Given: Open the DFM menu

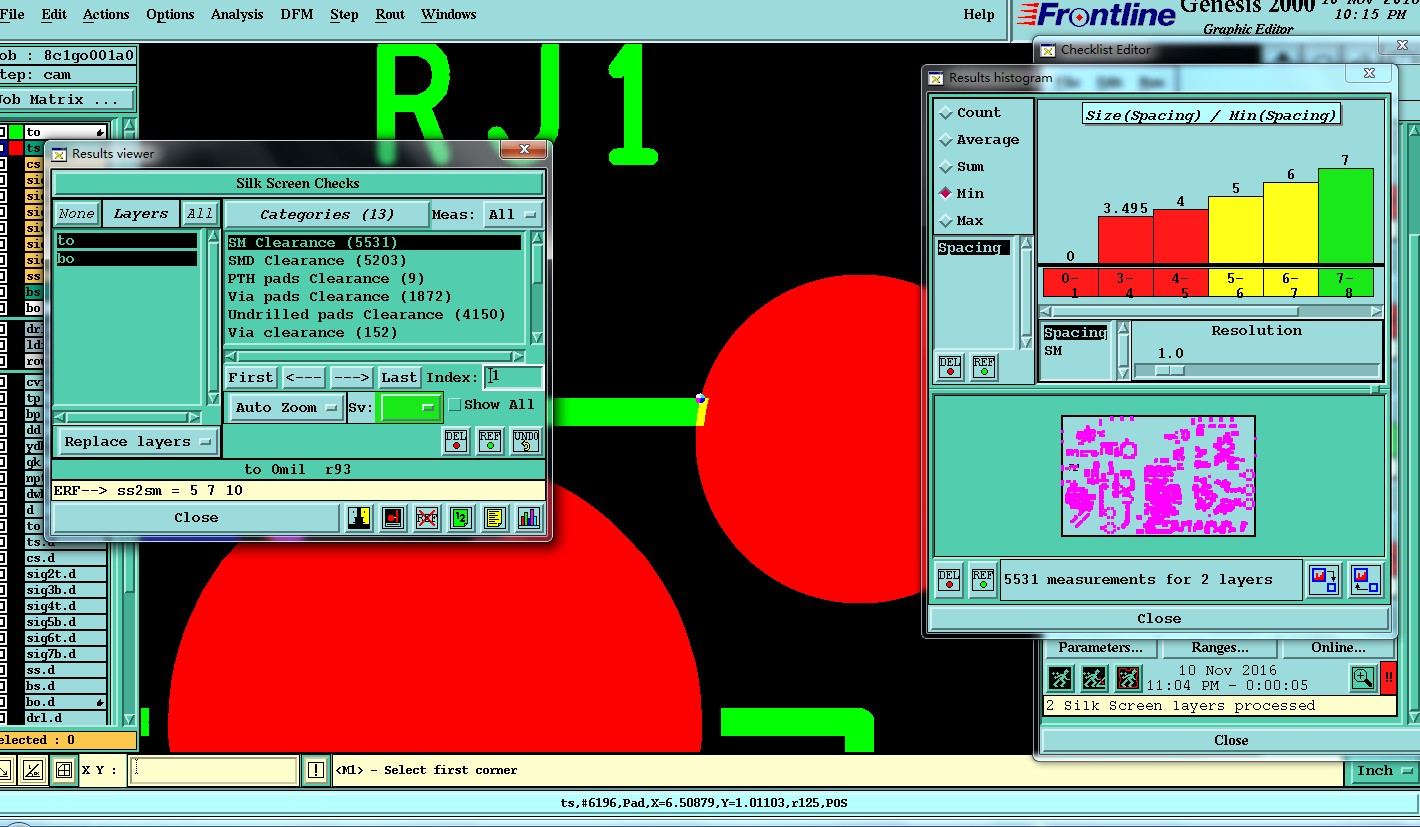Looking at the screenshot, I should (297, 14).
